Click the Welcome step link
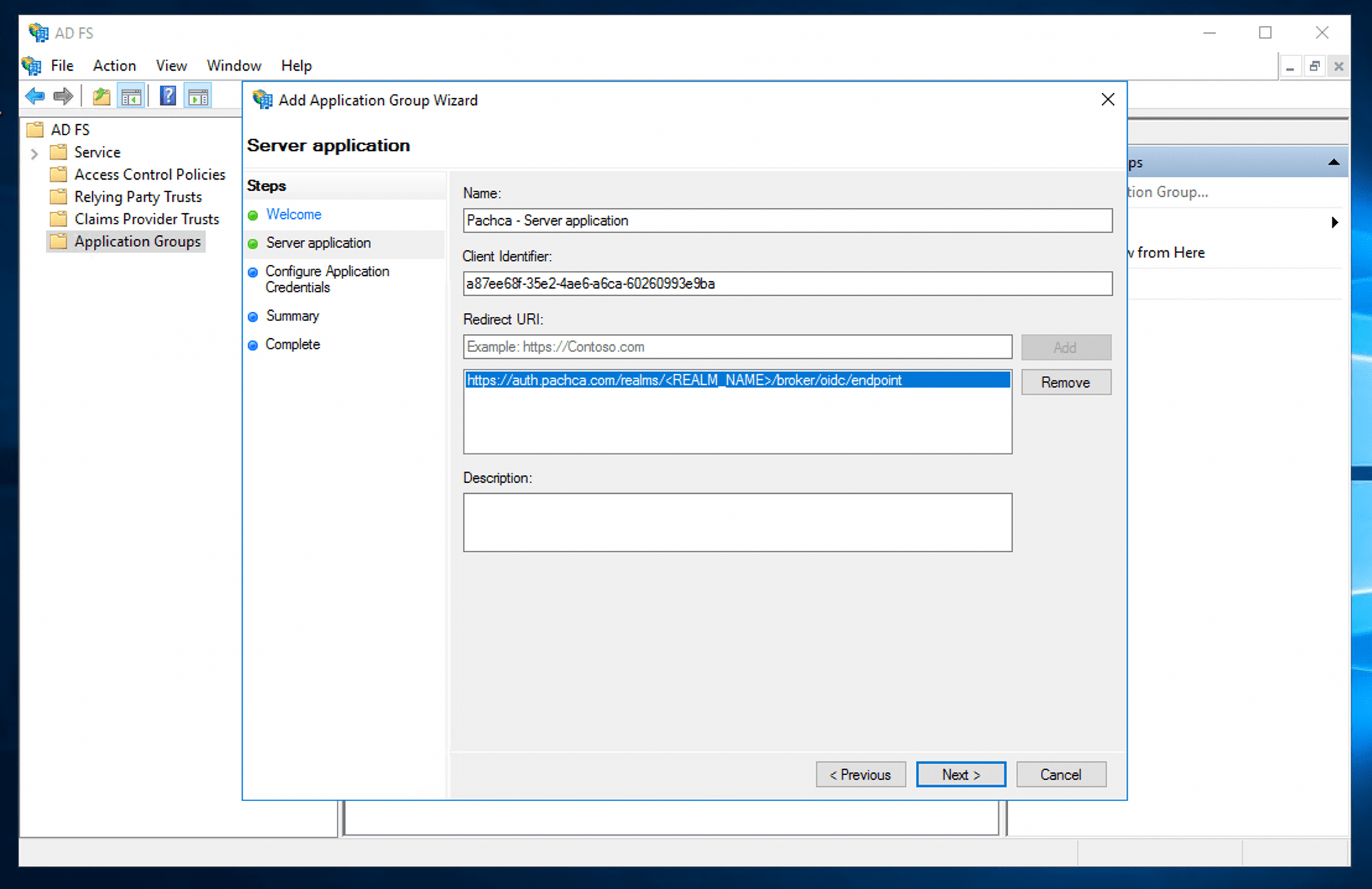This screenshot has width=1372, height=889. pos(294,214)
